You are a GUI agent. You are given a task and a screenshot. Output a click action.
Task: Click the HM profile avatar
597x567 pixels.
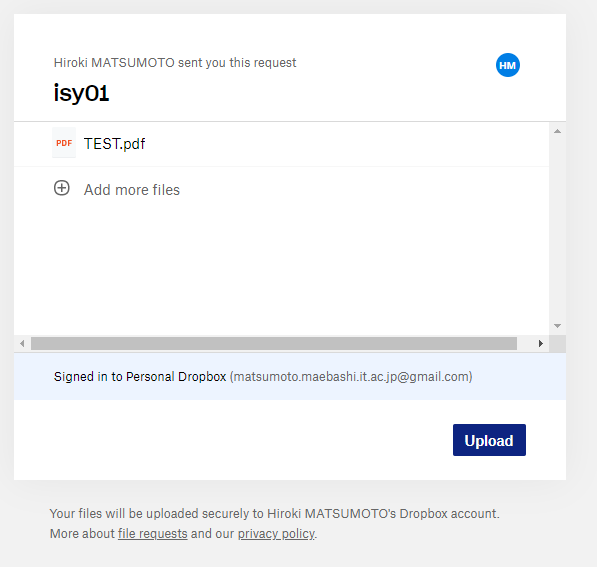(508, 65)
